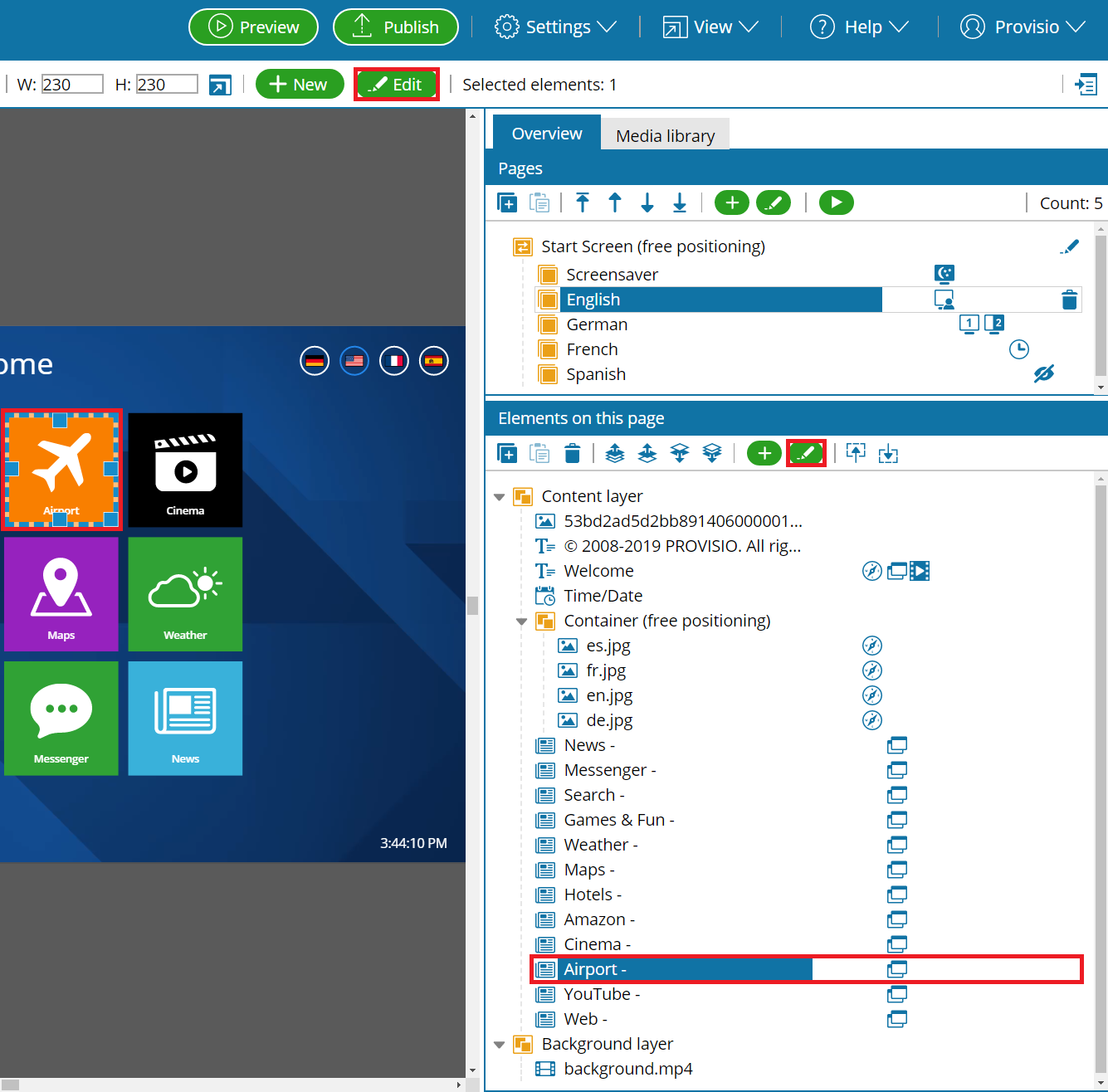Switch to the Media library tab
The height and width of the screenshot is (1092, 1108).
tap(665, 135)
